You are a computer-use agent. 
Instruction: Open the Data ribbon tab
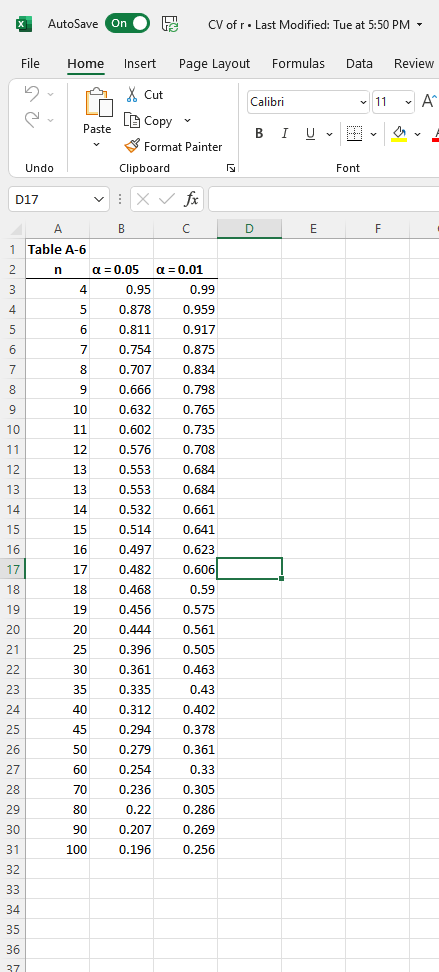click(x=359, y=63)
